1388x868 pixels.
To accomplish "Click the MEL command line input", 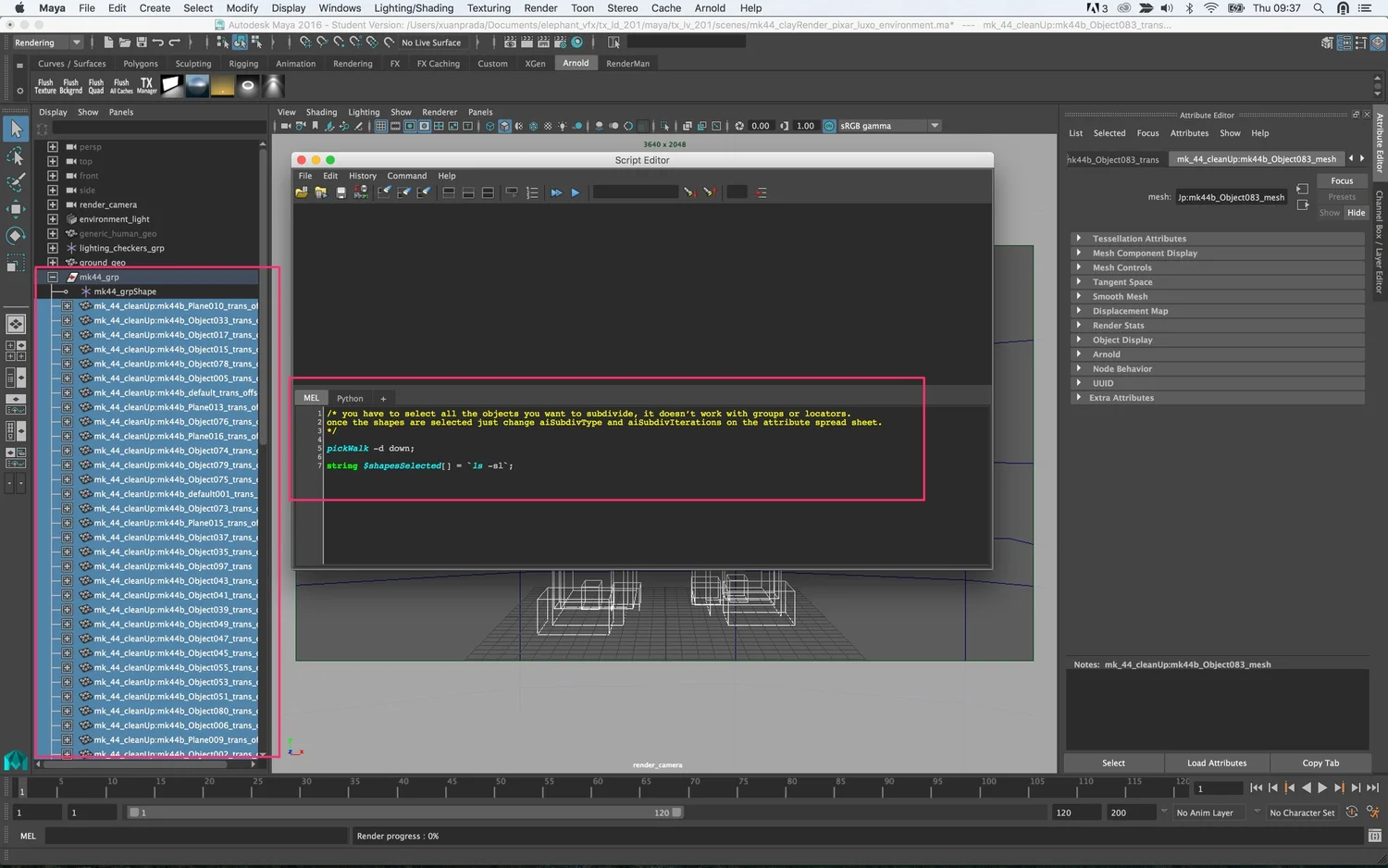I will (x=195, y=836).
